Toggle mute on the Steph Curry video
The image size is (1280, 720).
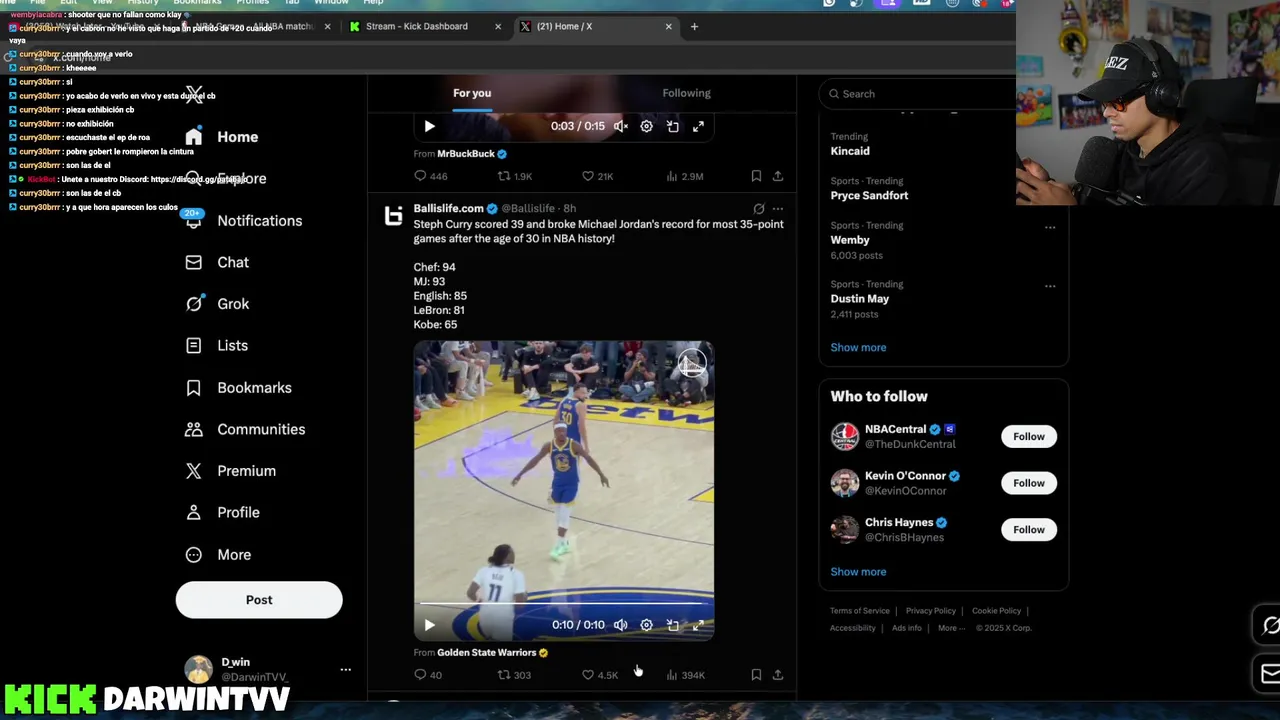(620, 625)
